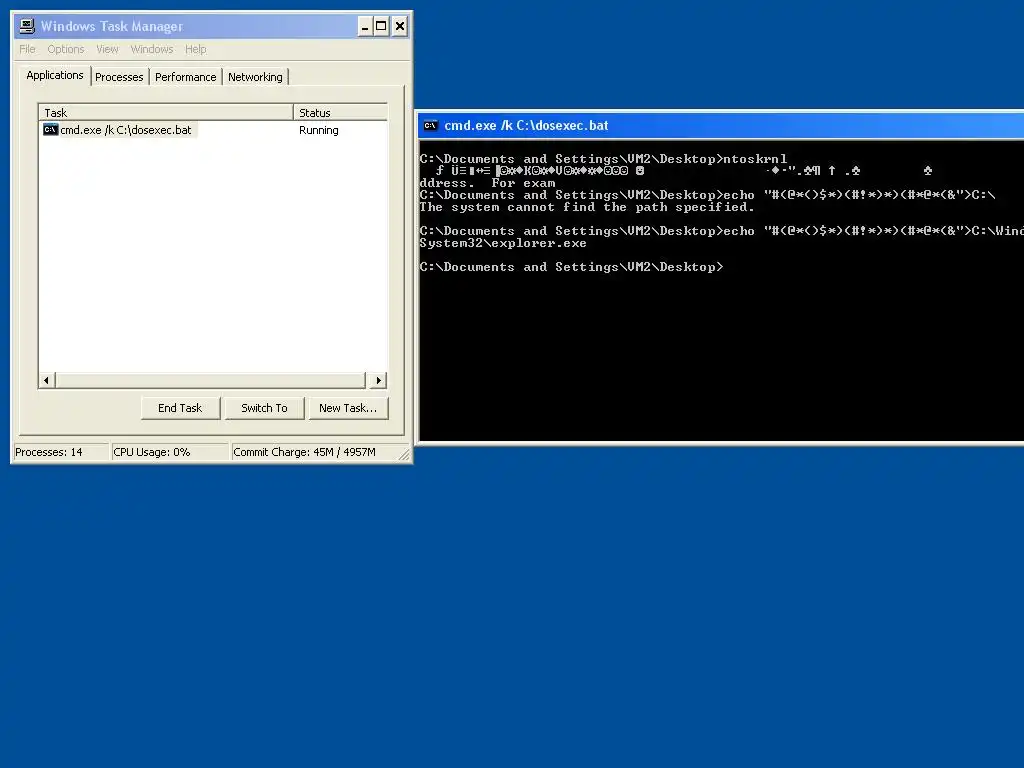The width and height of the screenshot is (1024, 768).
Task: Open the File menu in Task Manager
Action: (27, 49)
